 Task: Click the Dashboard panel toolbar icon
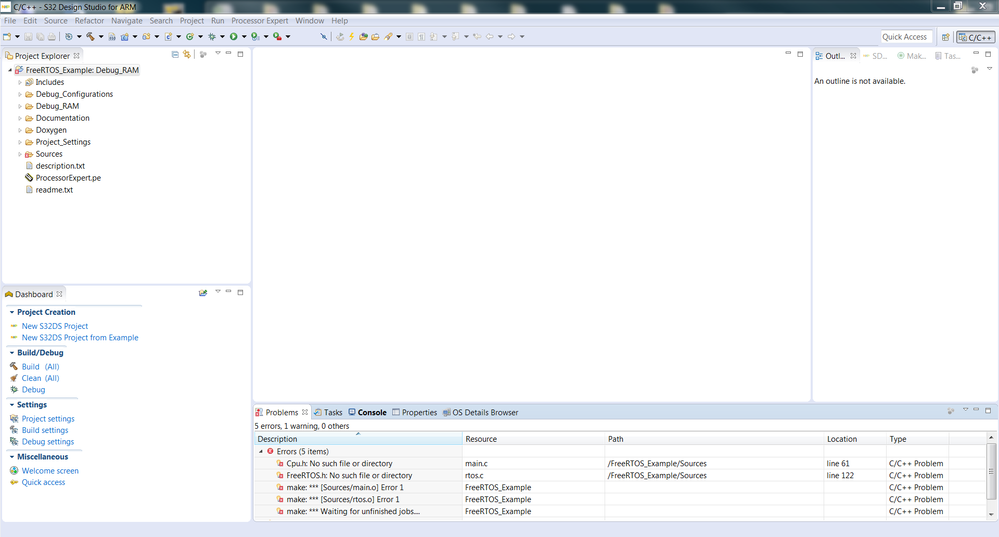[203, 293]
